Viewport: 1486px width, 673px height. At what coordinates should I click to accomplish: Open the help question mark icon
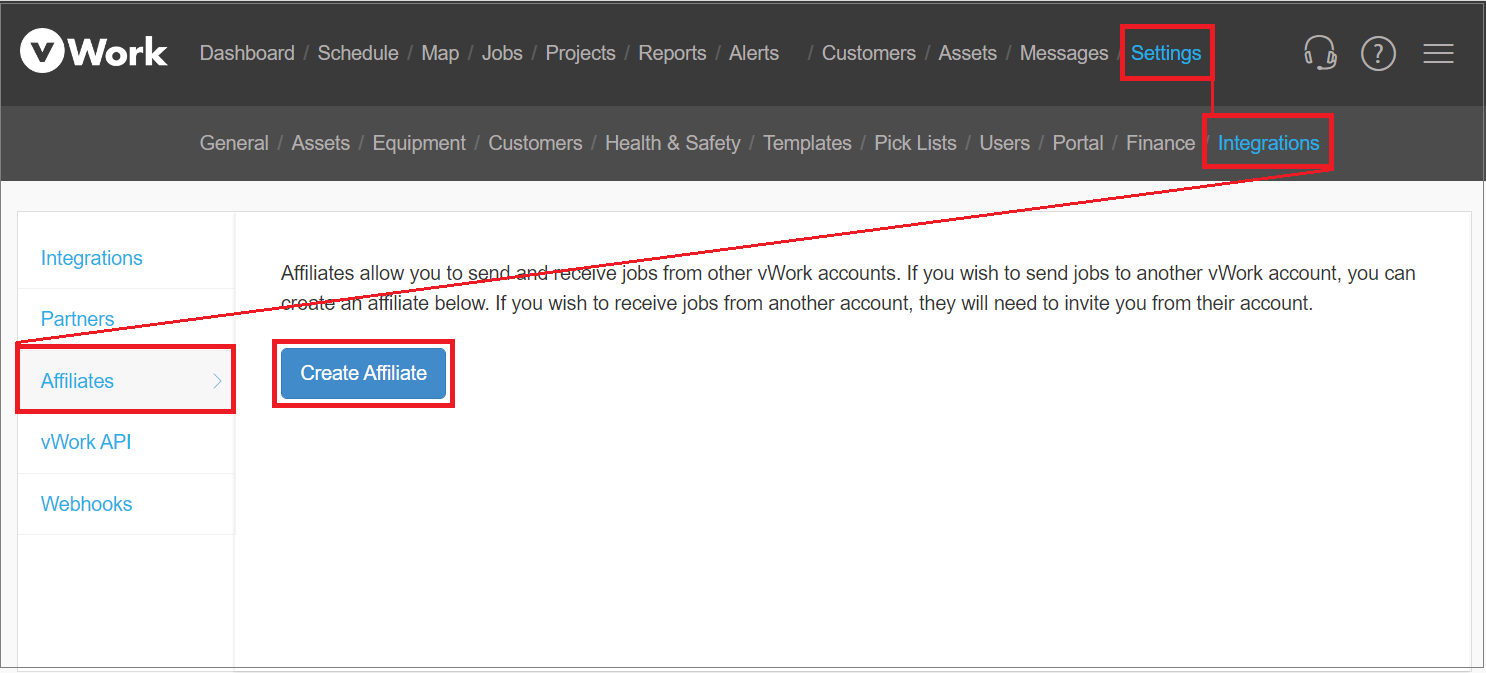(x=1378, y=53)
